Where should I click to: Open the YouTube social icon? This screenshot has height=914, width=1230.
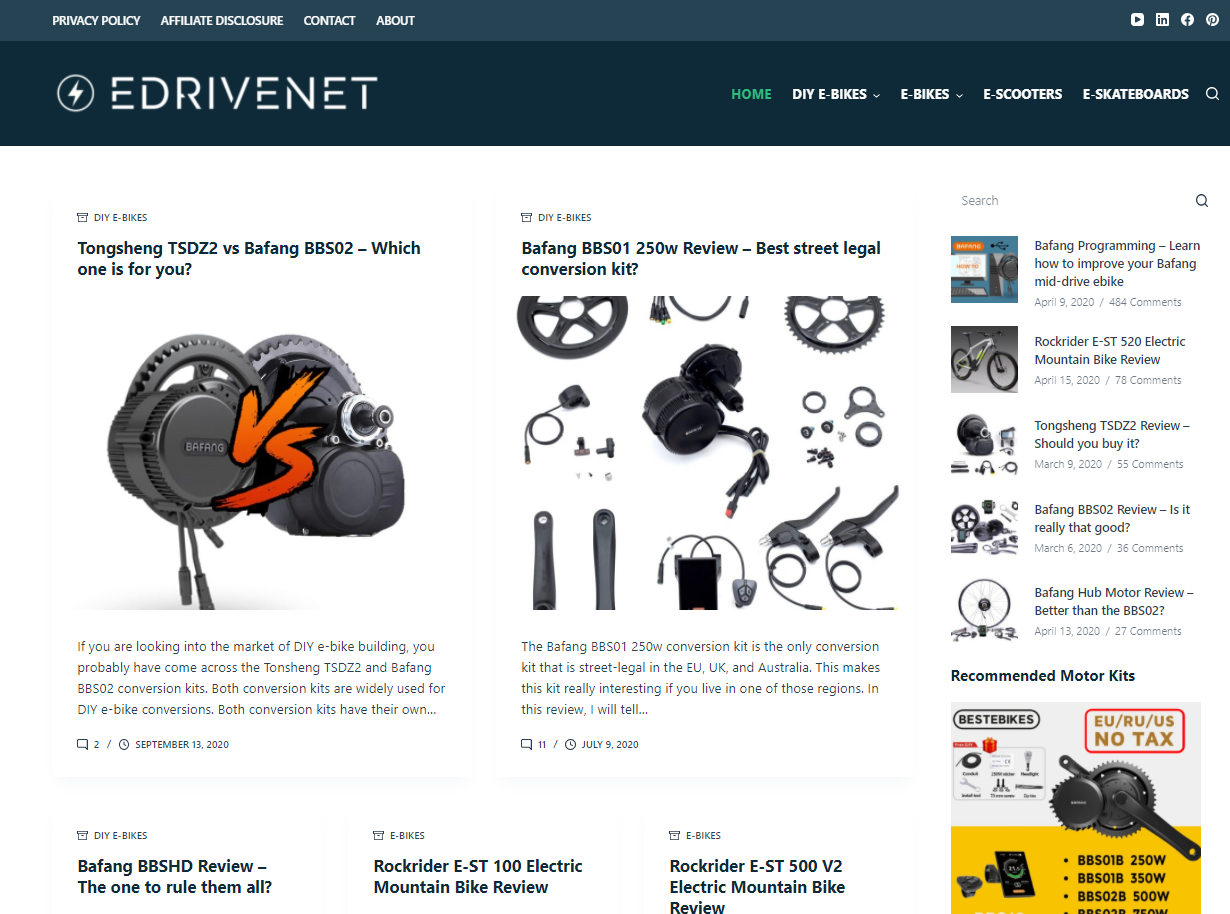(x=1137, y=20)
